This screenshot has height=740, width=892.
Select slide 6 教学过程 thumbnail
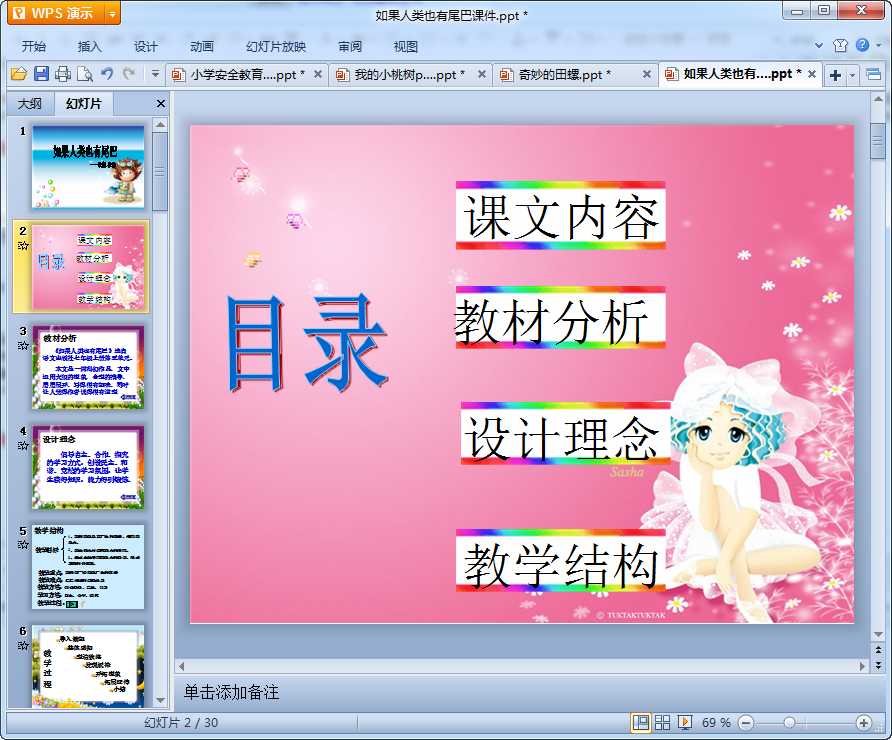88,667
